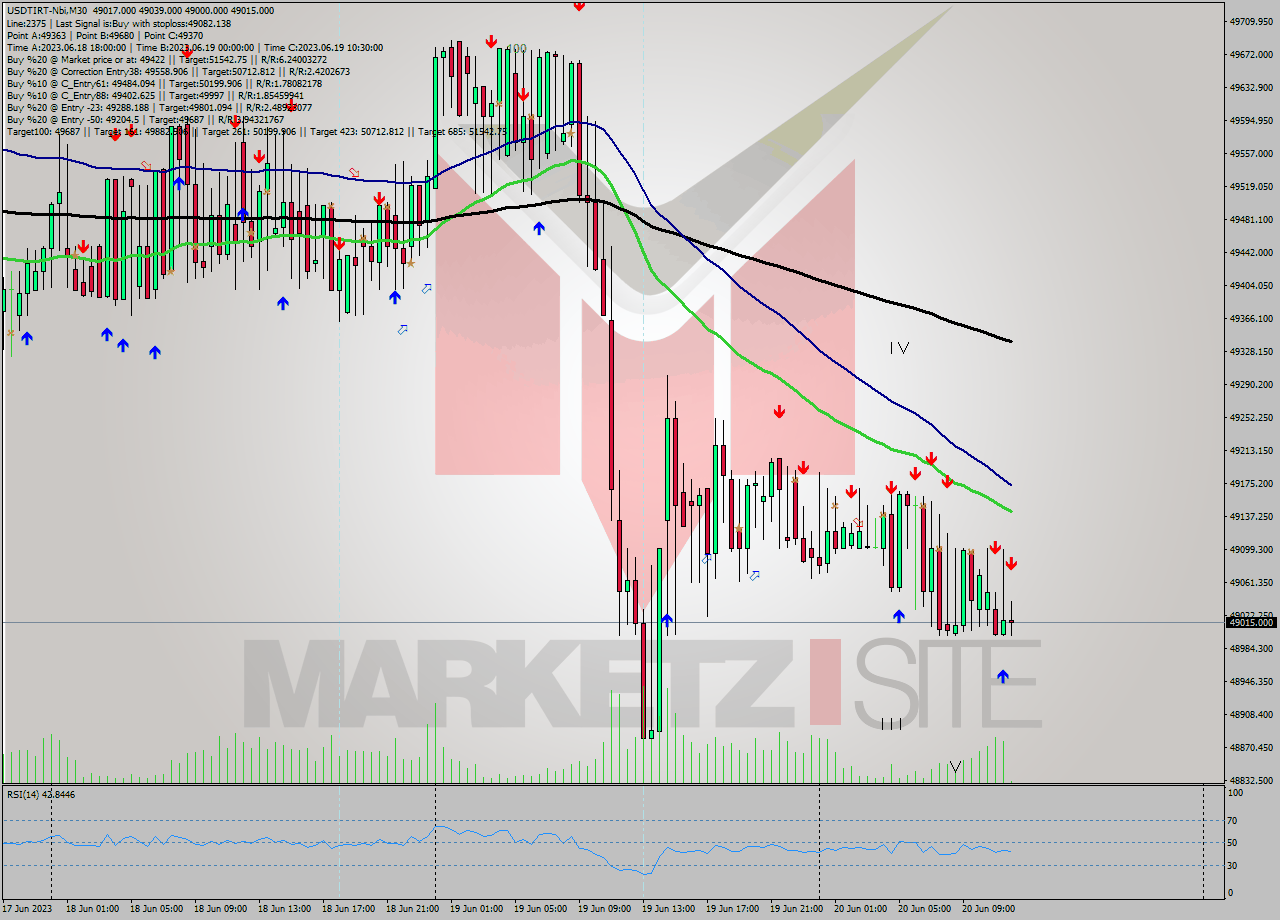The height and width of the screenshot is (920, 1280).
Task: Click the 49442.000 price axis label
Action: (x=1251, y=252)
